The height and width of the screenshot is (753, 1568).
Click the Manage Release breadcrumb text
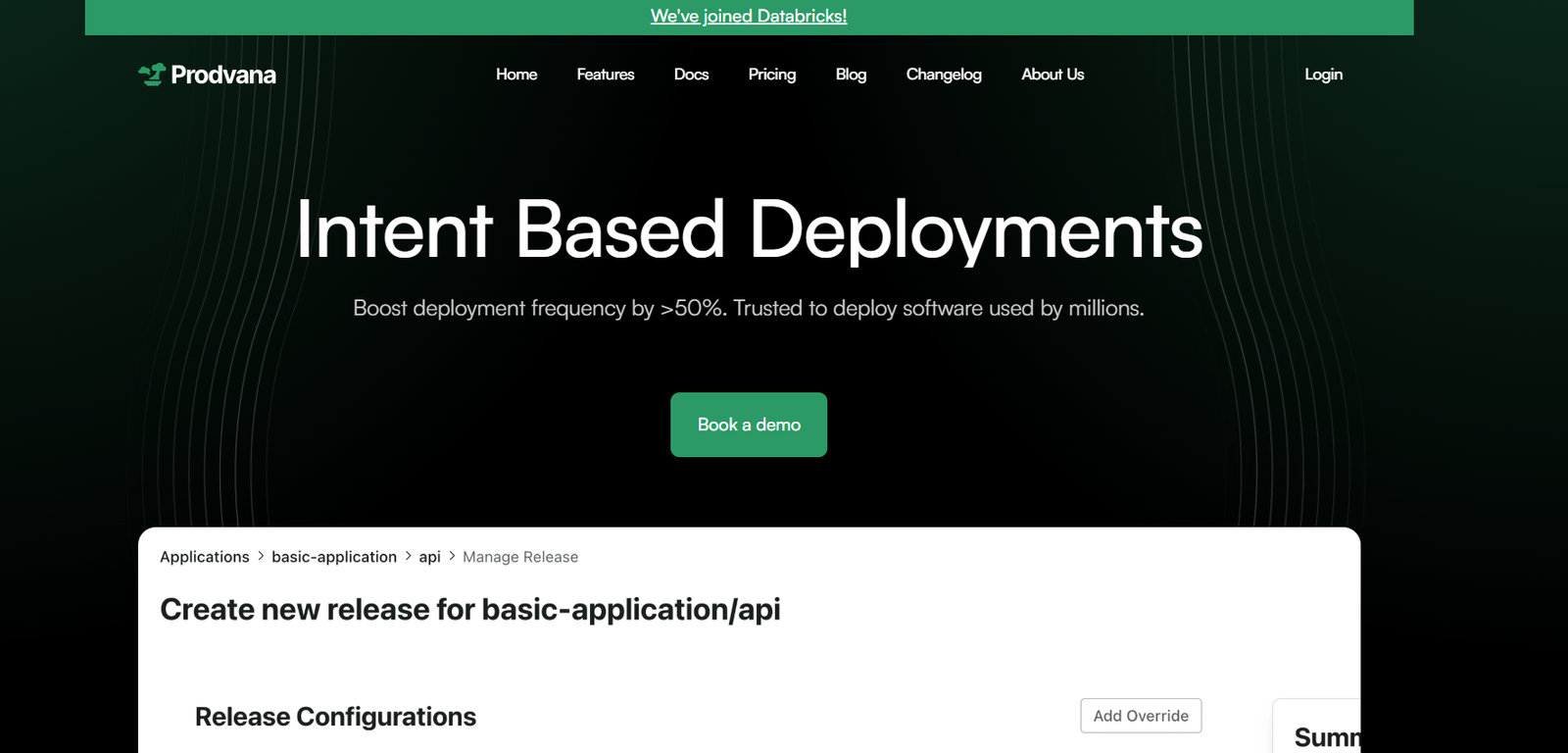pyautogui.click(x=520, y=557)
